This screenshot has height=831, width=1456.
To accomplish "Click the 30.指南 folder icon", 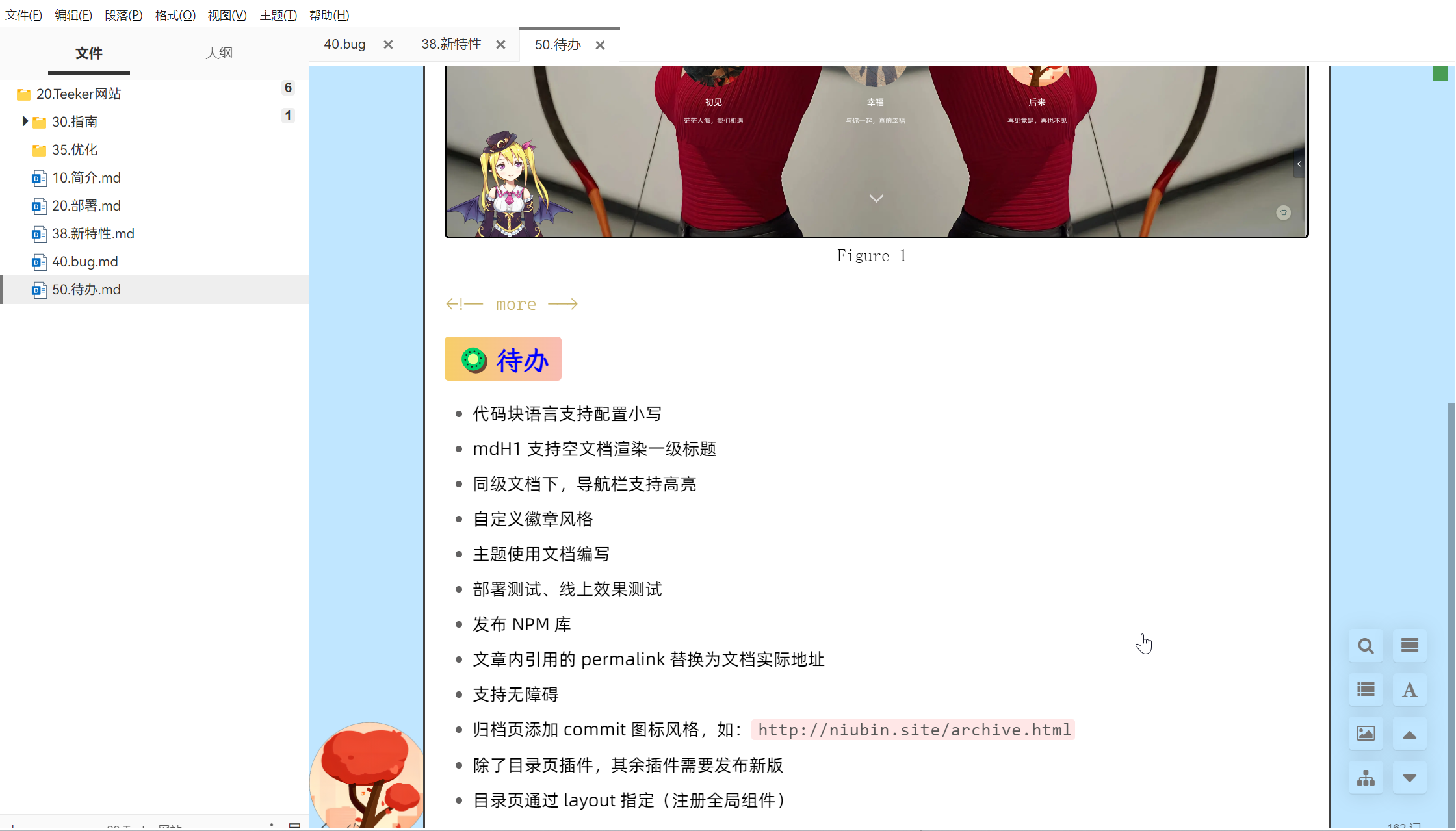I will point(40,122).
